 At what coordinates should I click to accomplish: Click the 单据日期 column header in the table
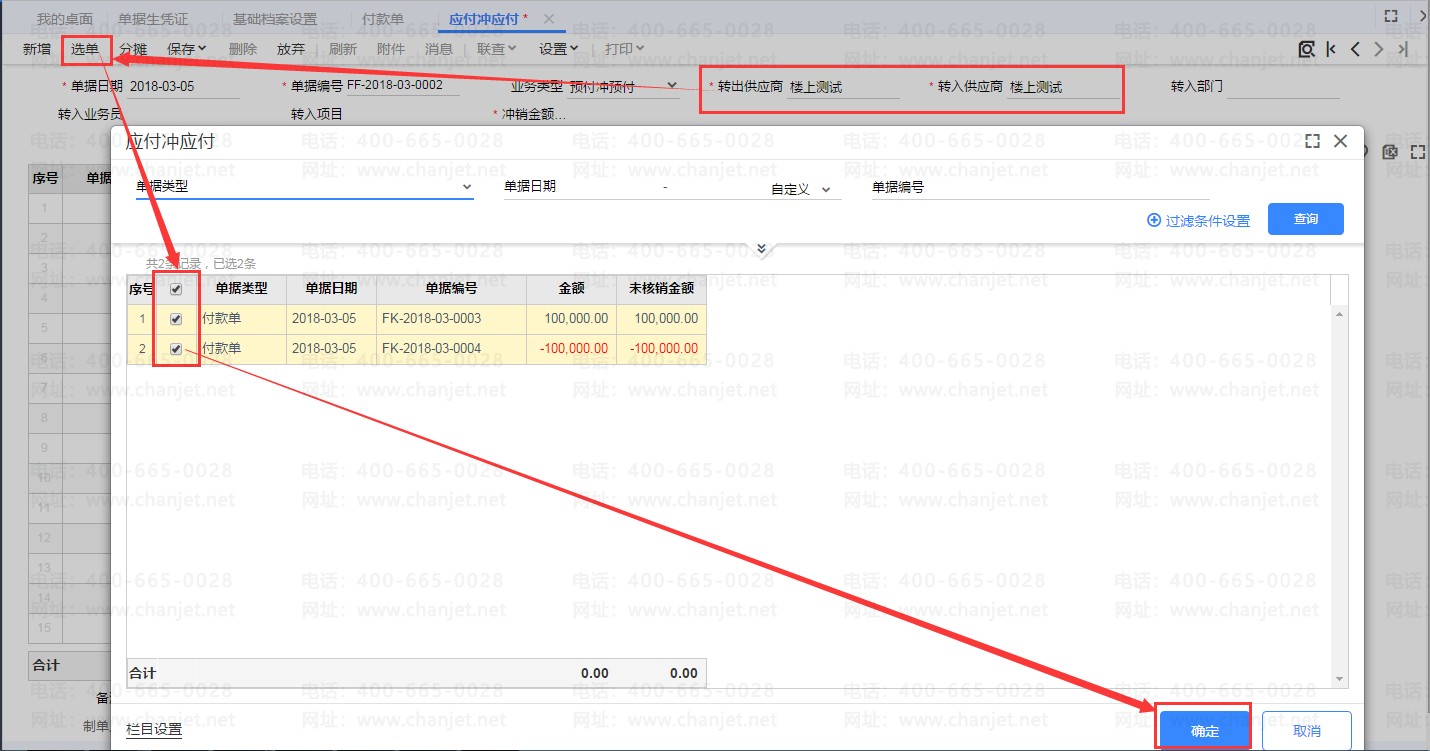[331, 290]
